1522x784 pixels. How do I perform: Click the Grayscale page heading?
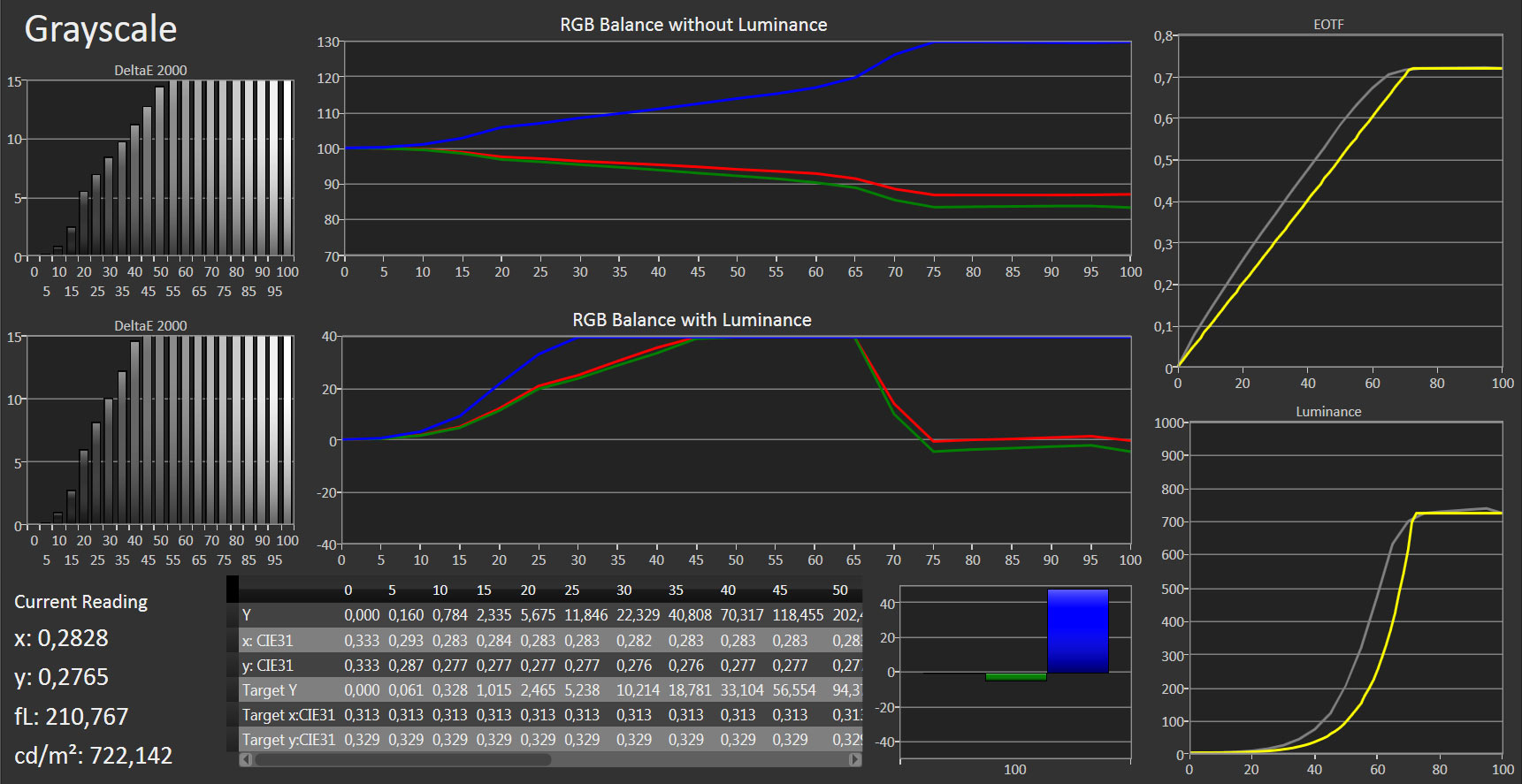pos(101,29)
